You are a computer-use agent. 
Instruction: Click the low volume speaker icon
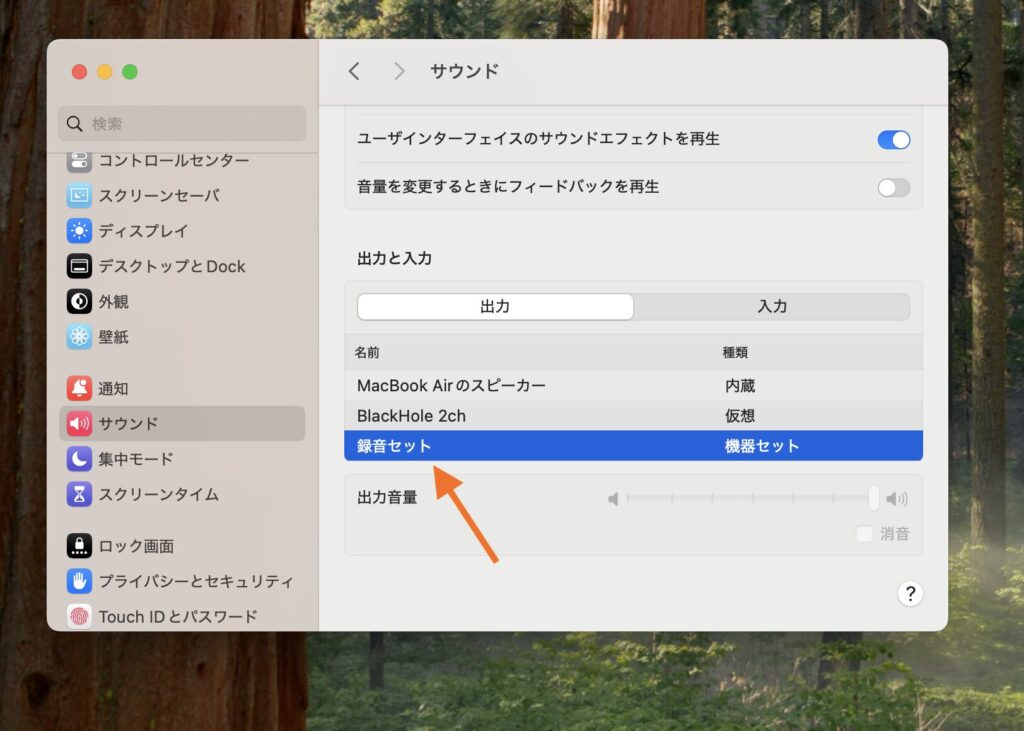(x=613, y=499)
